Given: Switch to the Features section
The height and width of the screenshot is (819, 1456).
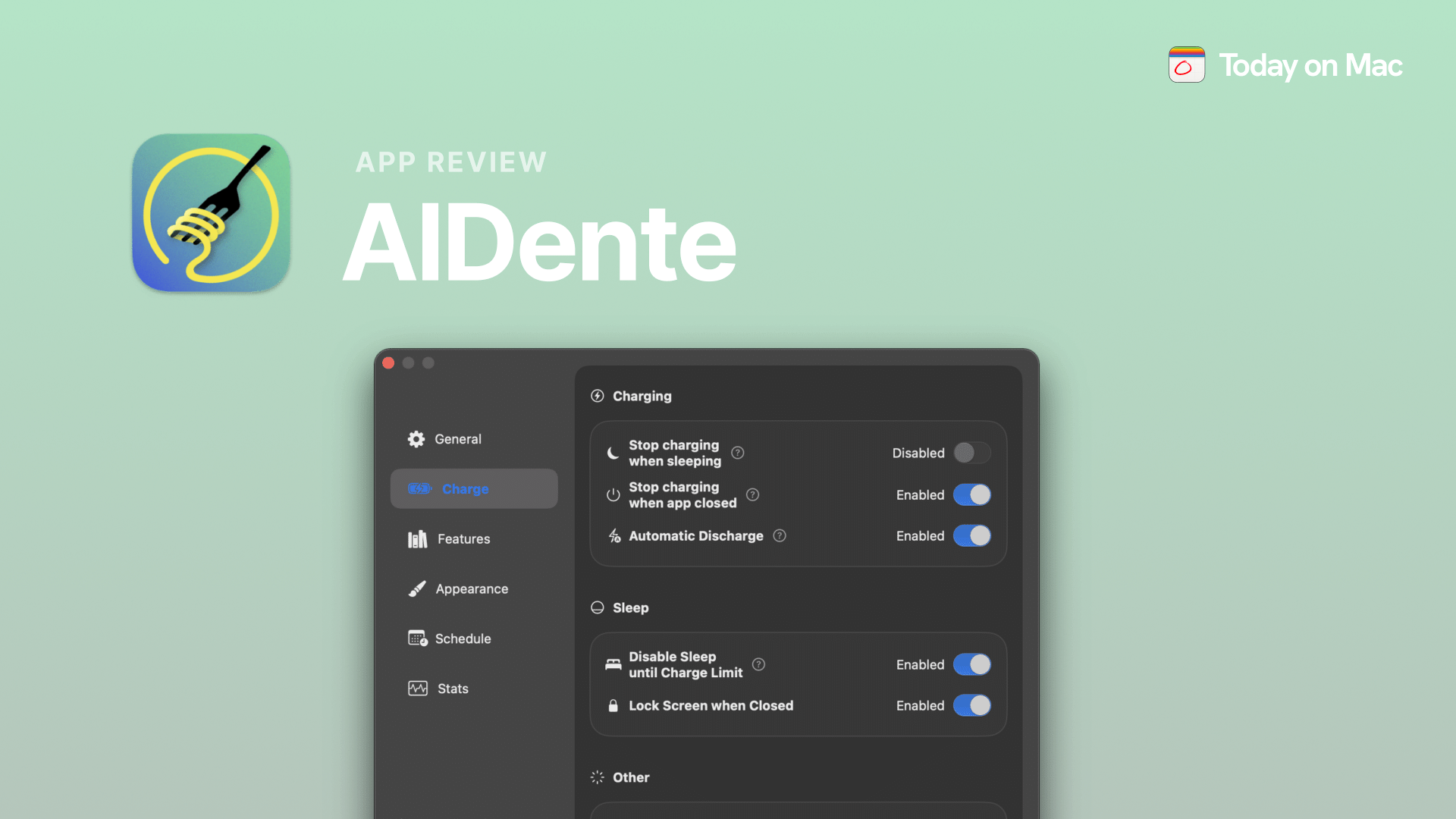Looking at the screenshot, I should pos(463,538).
